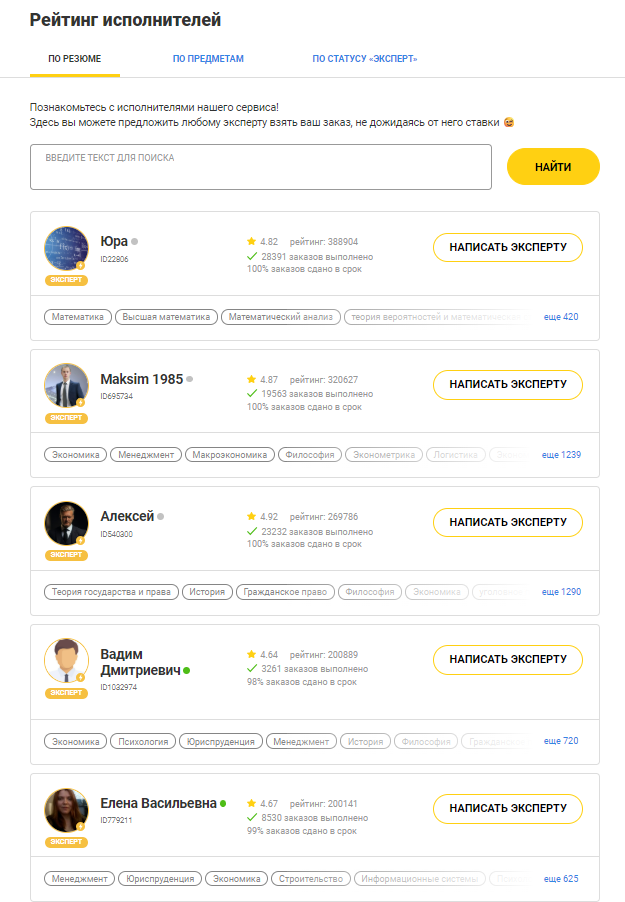
Task: Select the Макроэкономика tag for Maksim 1985
Action: 230,455
